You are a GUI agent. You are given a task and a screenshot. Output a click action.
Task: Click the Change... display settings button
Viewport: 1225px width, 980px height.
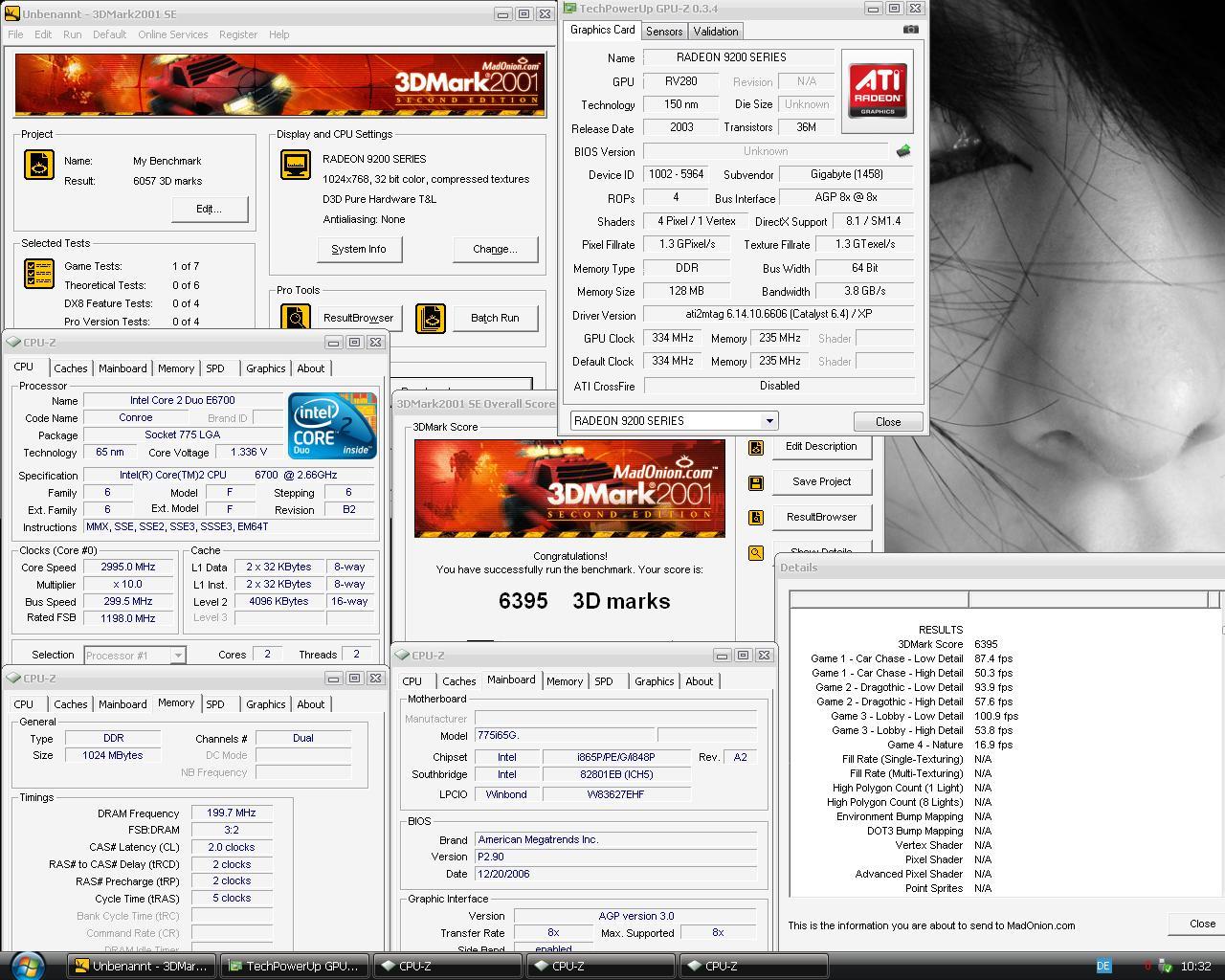495,249
